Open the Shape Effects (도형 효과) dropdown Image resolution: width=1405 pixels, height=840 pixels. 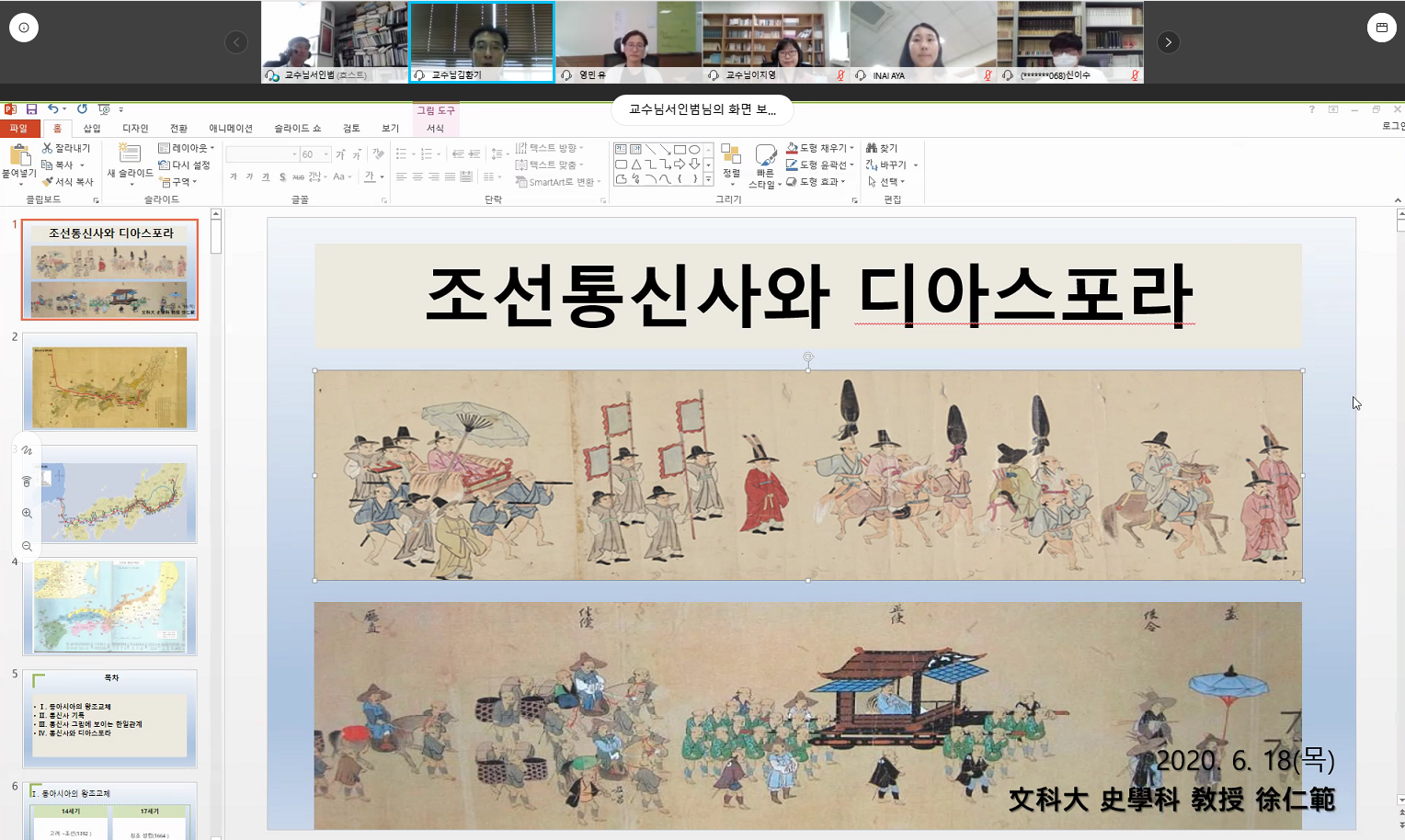(816, 182)
